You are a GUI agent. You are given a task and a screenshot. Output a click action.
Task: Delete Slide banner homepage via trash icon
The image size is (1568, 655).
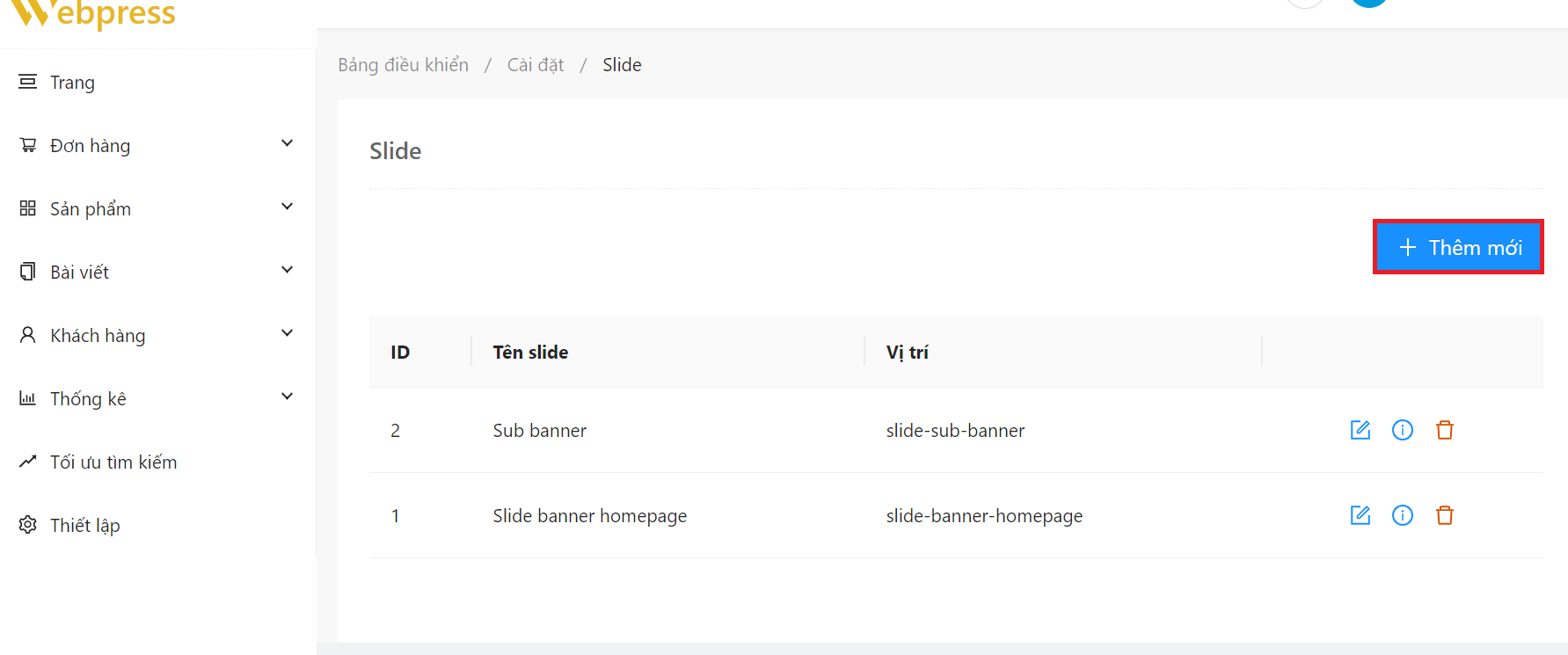coord(1444,515)
